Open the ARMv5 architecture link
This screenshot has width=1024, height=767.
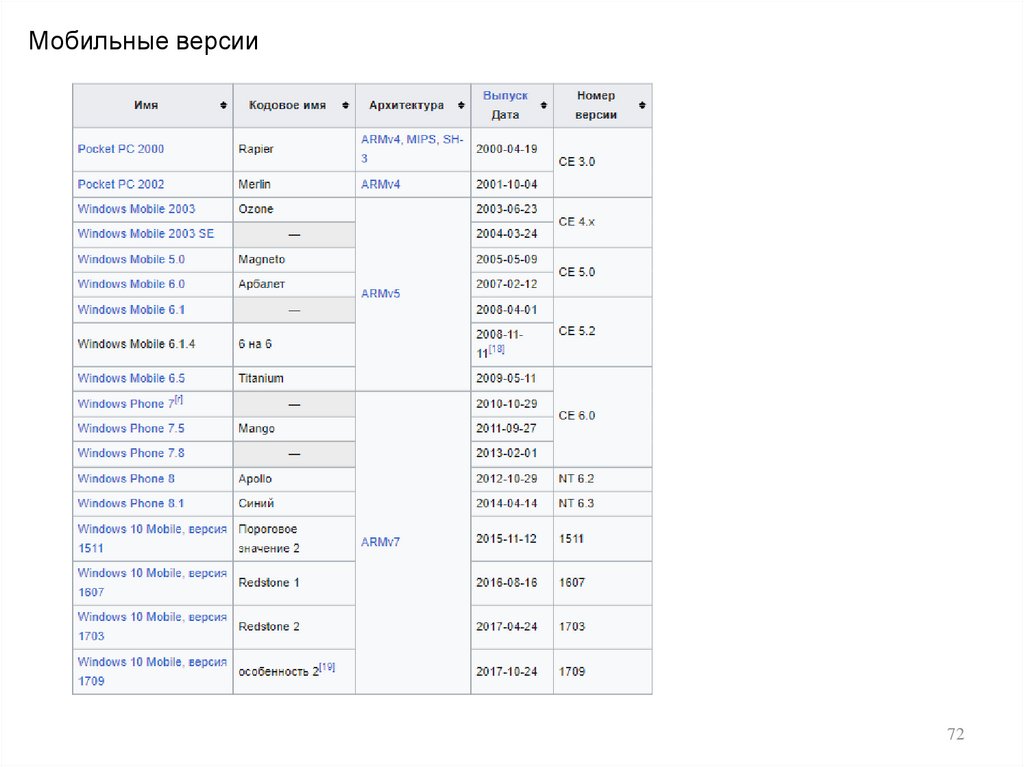click(381, 294)
